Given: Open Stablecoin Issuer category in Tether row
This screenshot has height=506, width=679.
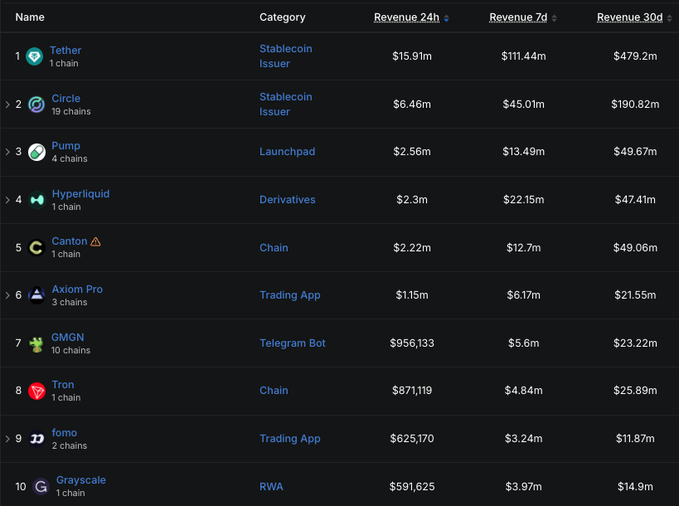Looking at the screenshot, I should click(x=286, y=56).
